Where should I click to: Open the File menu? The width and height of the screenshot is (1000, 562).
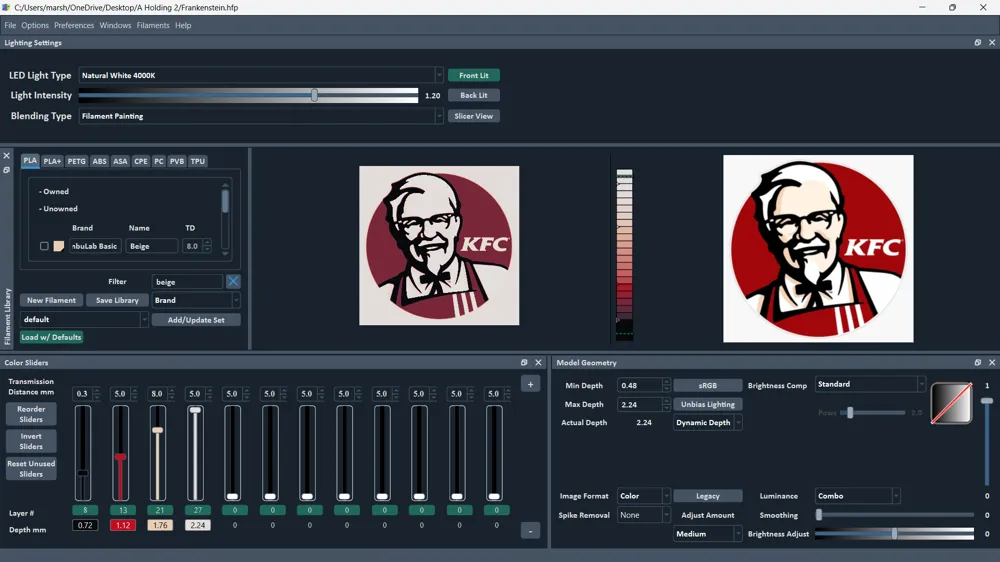pyautogui.click(x=10, y=26)
